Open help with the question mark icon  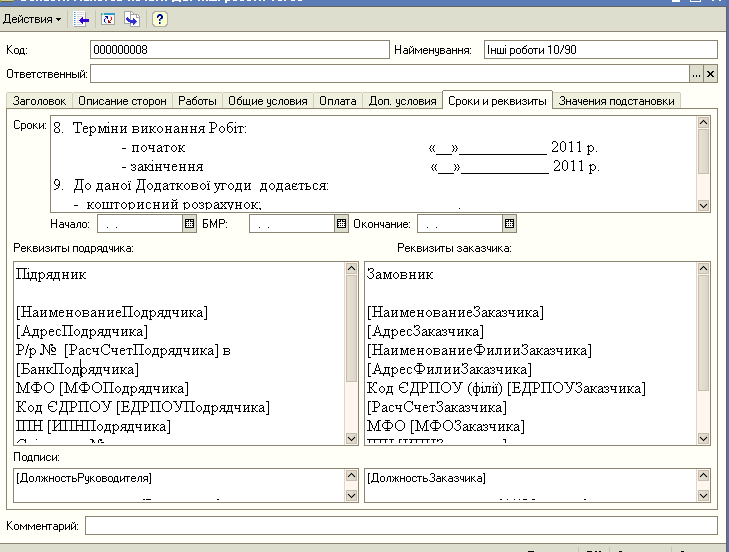pyautogui.click(x=159, y=19)
